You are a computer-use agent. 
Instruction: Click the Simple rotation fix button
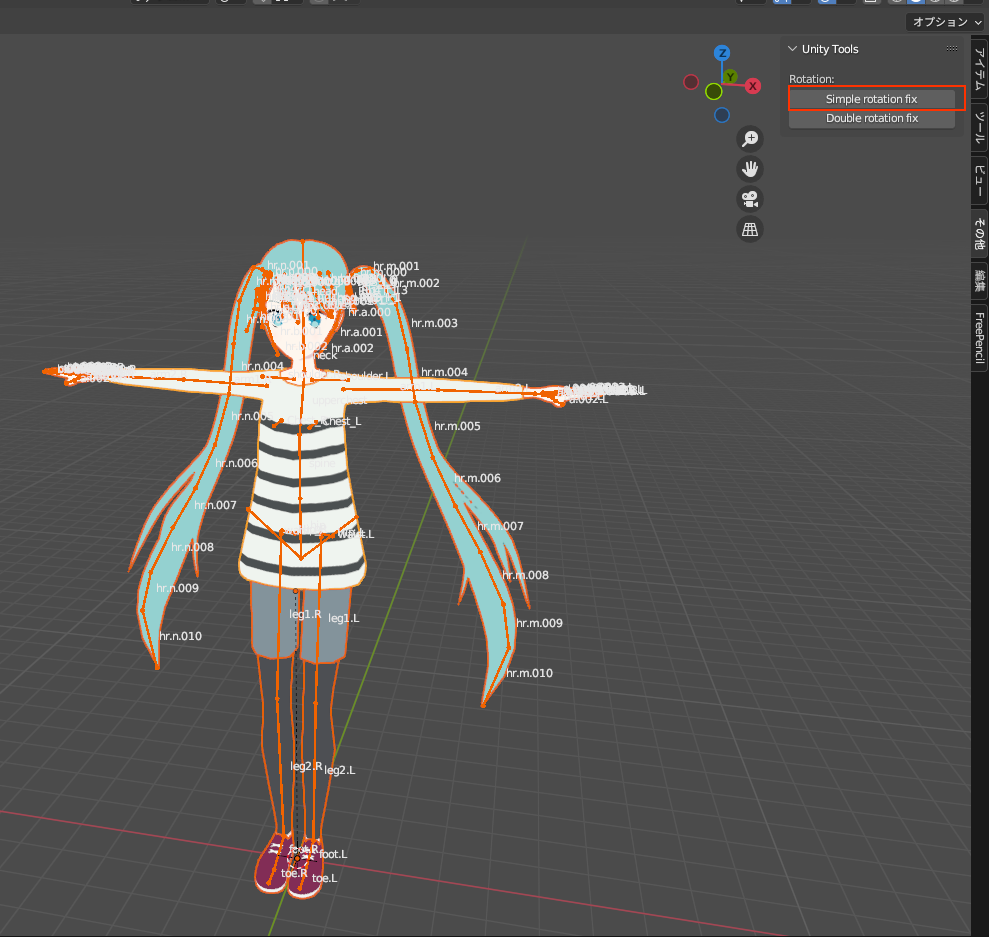coord(871,99)
